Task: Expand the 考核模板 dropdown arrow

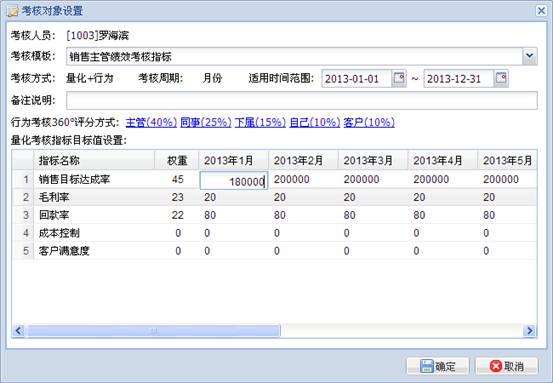Action: coord(529,56)
